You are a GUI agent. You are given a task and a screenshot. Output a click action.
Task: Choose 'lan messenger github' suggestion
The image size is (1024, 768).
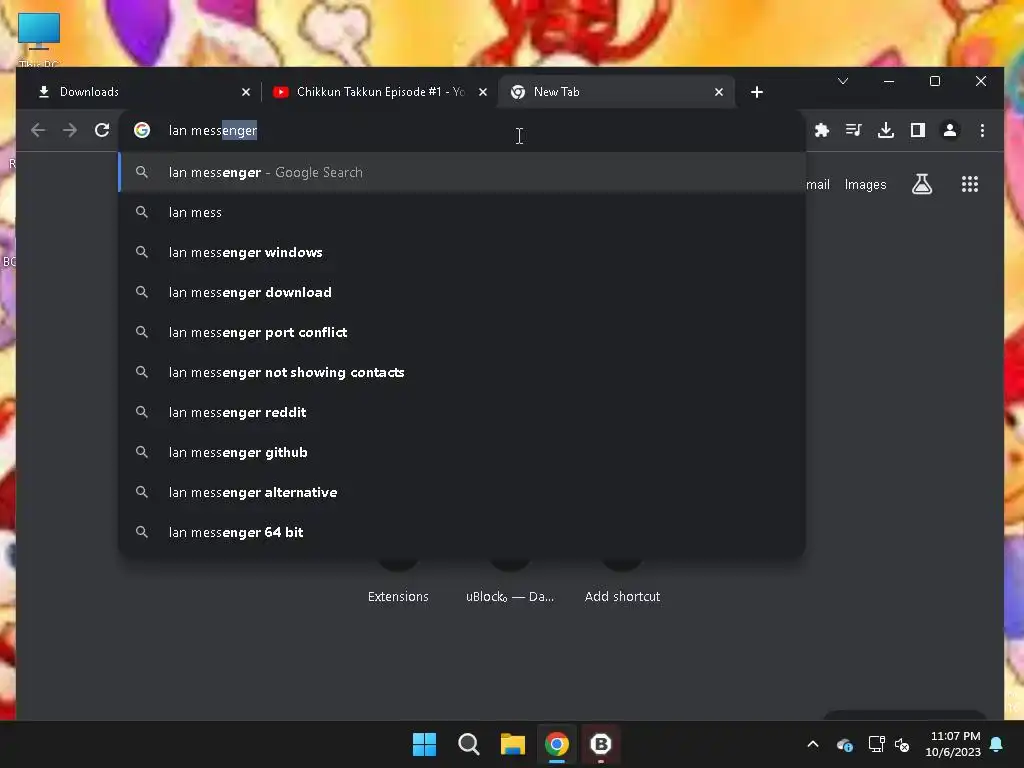[x=462, y=452]
